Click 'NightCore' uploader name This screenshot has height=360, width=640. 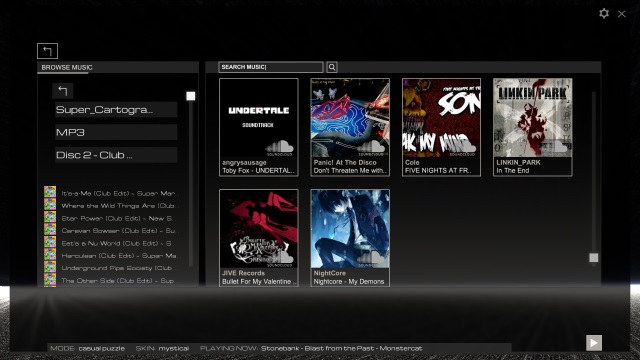pyautogui.click(x=329, y=273)
